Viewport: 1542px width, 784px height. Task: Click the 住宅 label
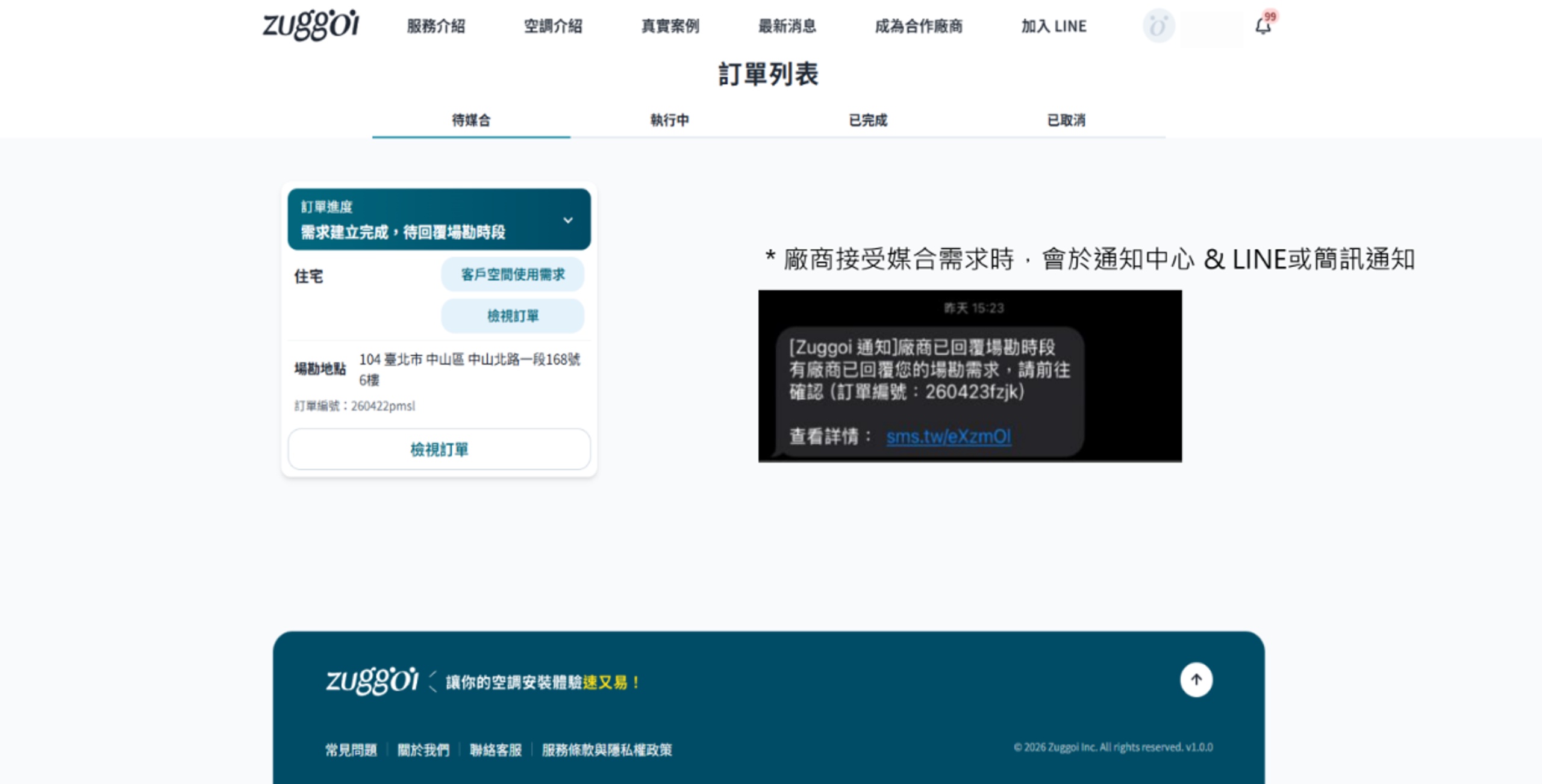click(x=308, y=276)
